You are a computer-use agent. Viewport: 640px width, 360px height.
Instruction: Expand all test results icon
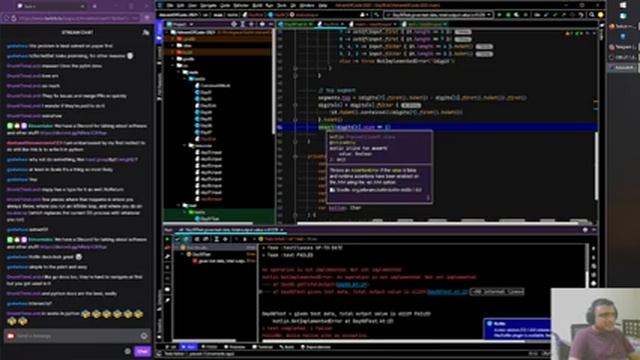(x=216, y=239)
